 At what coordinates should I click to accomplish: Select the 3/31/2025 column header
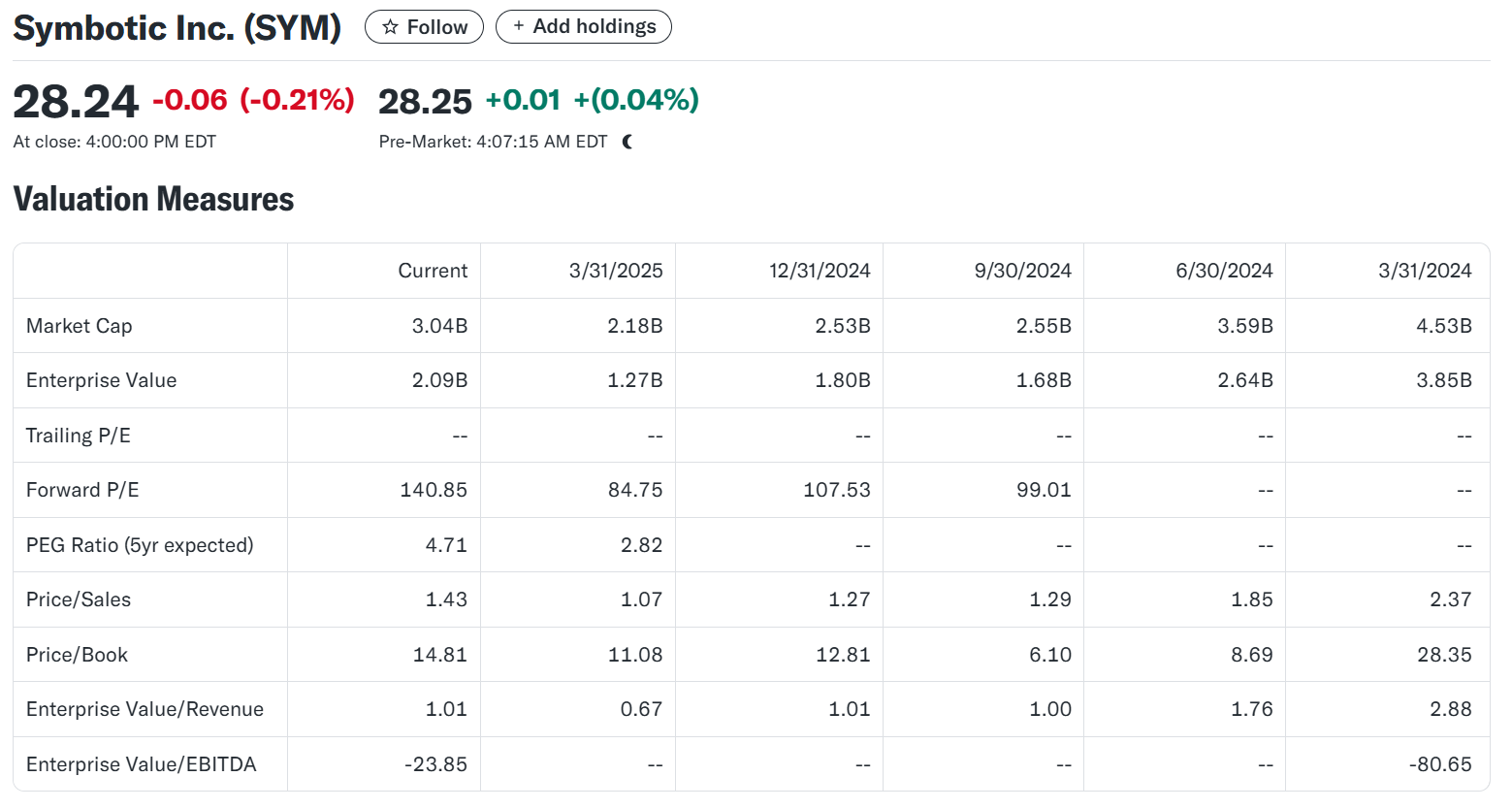pos(616,271)
